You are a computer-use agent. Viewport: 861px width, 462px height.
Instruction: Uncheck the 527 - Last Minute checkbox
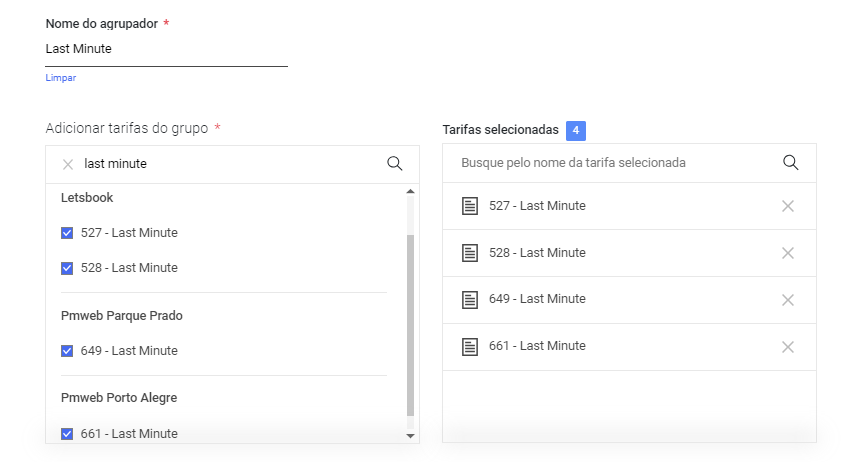coord(67,233)
